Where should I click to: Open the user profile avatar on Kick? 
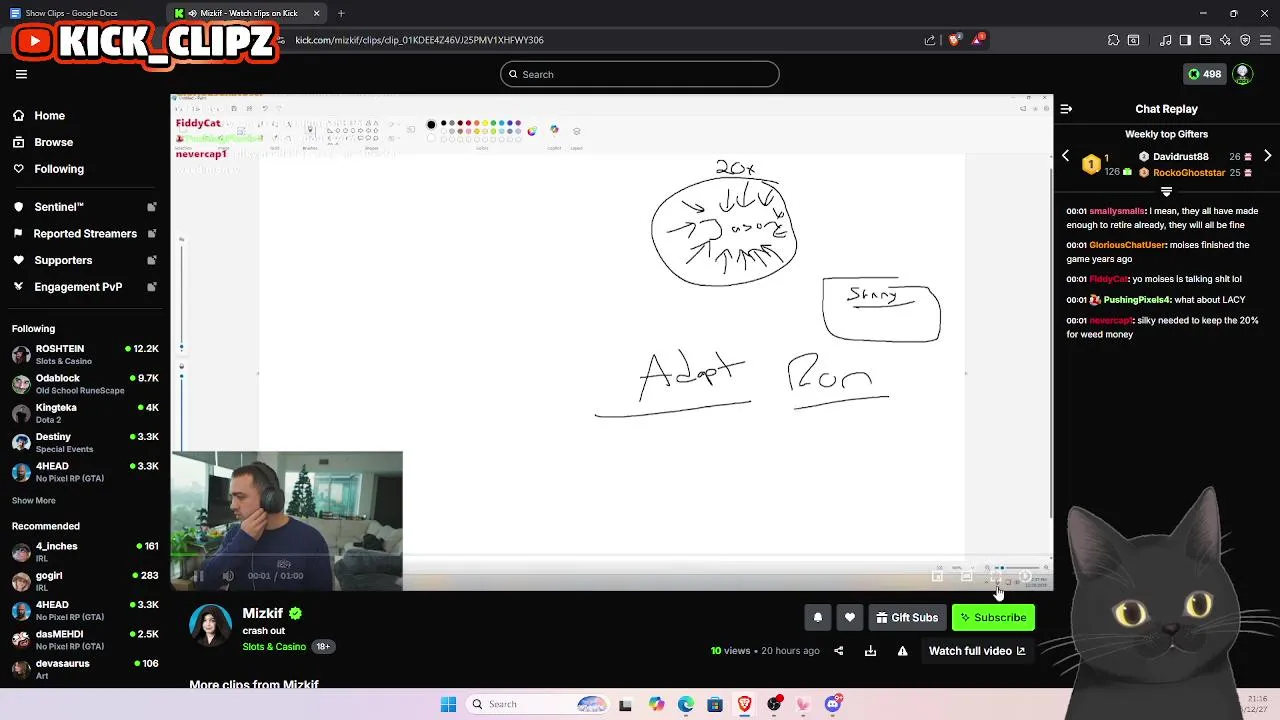point(1243,74)
